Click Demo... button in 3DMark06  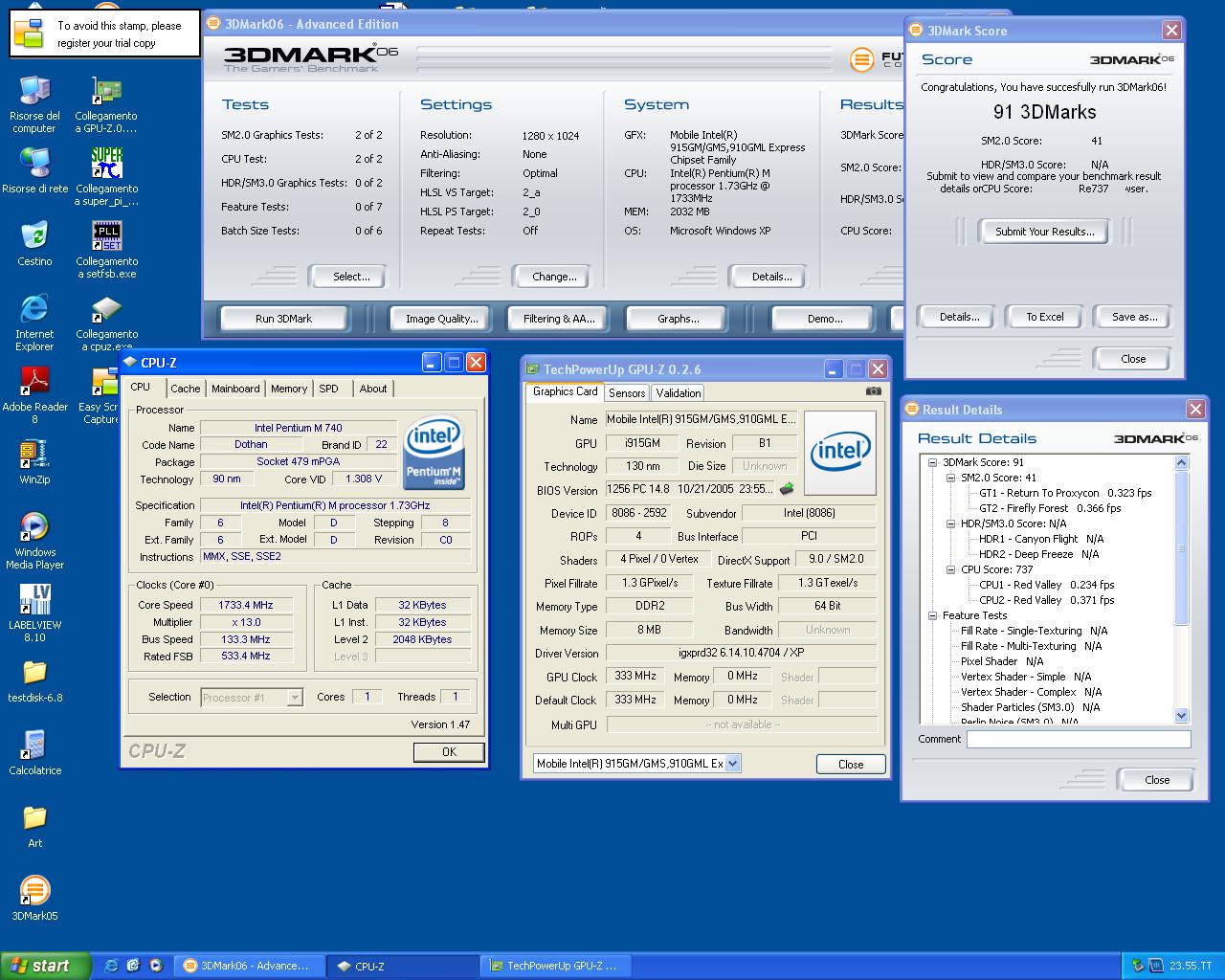(825, 319)
